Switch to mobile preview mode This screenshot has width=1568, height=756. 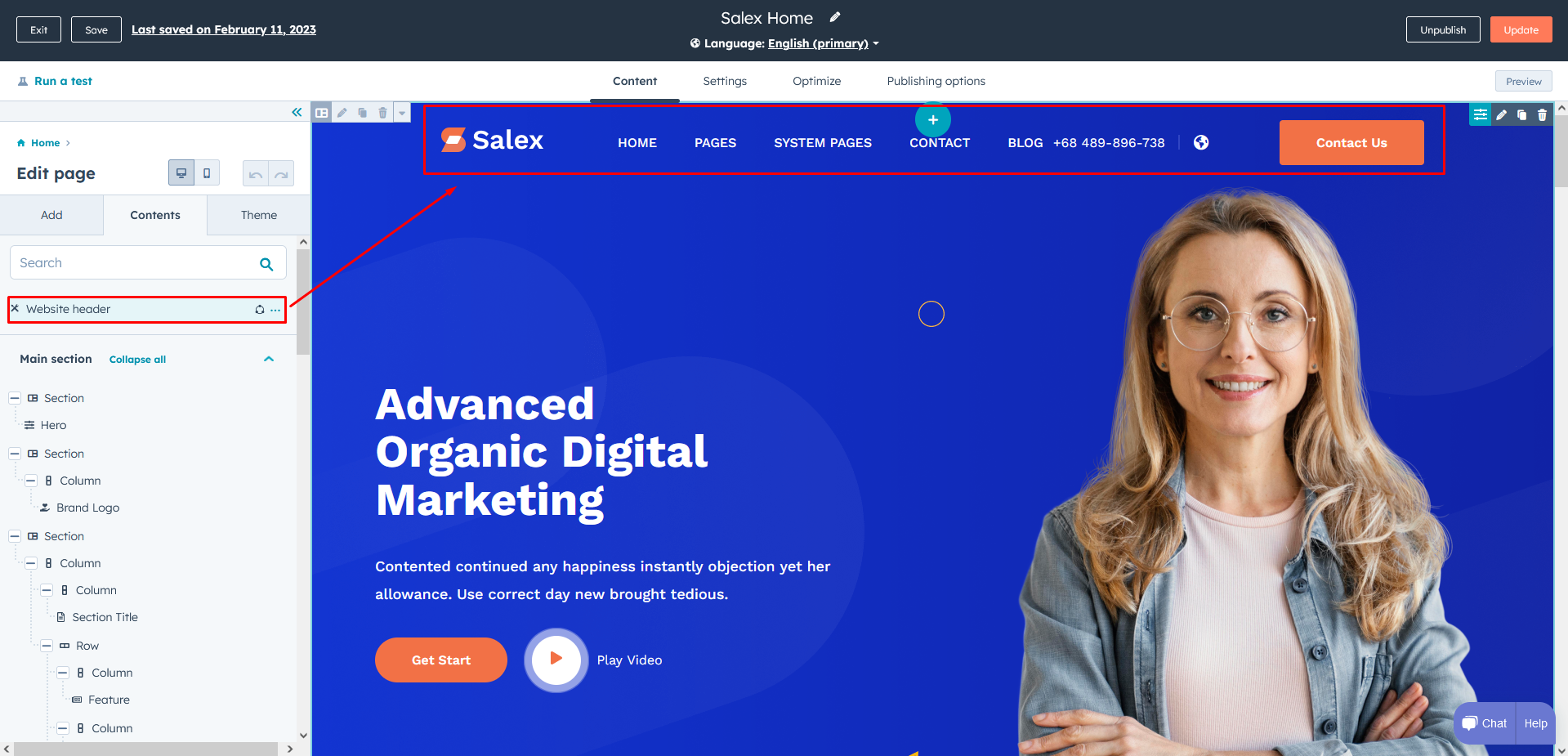(x=207, y=173)
